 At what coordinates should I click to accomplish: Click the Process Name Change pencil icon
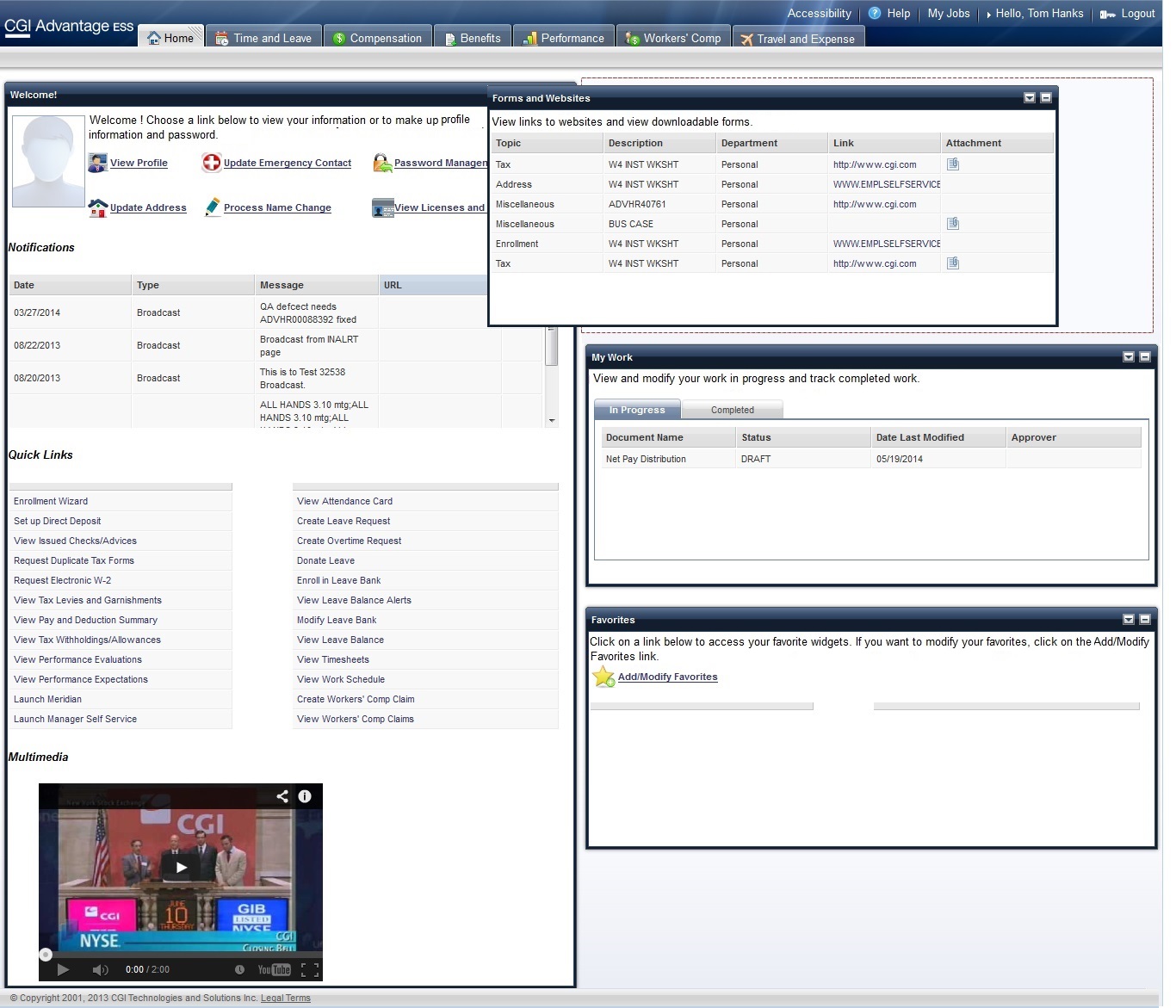(x=213, y=207)
